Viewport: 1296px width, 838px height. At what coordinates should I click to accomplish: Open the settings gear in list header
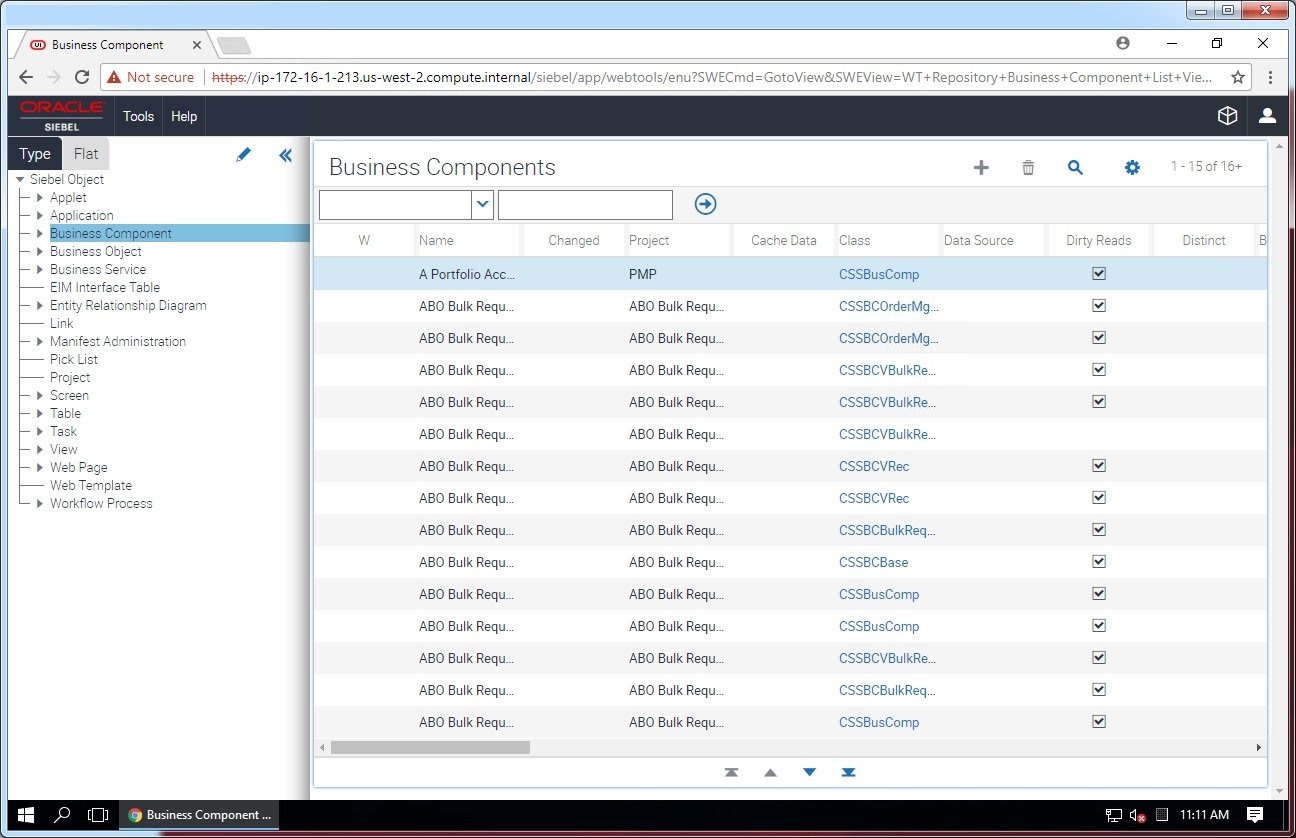[1132, 168]
